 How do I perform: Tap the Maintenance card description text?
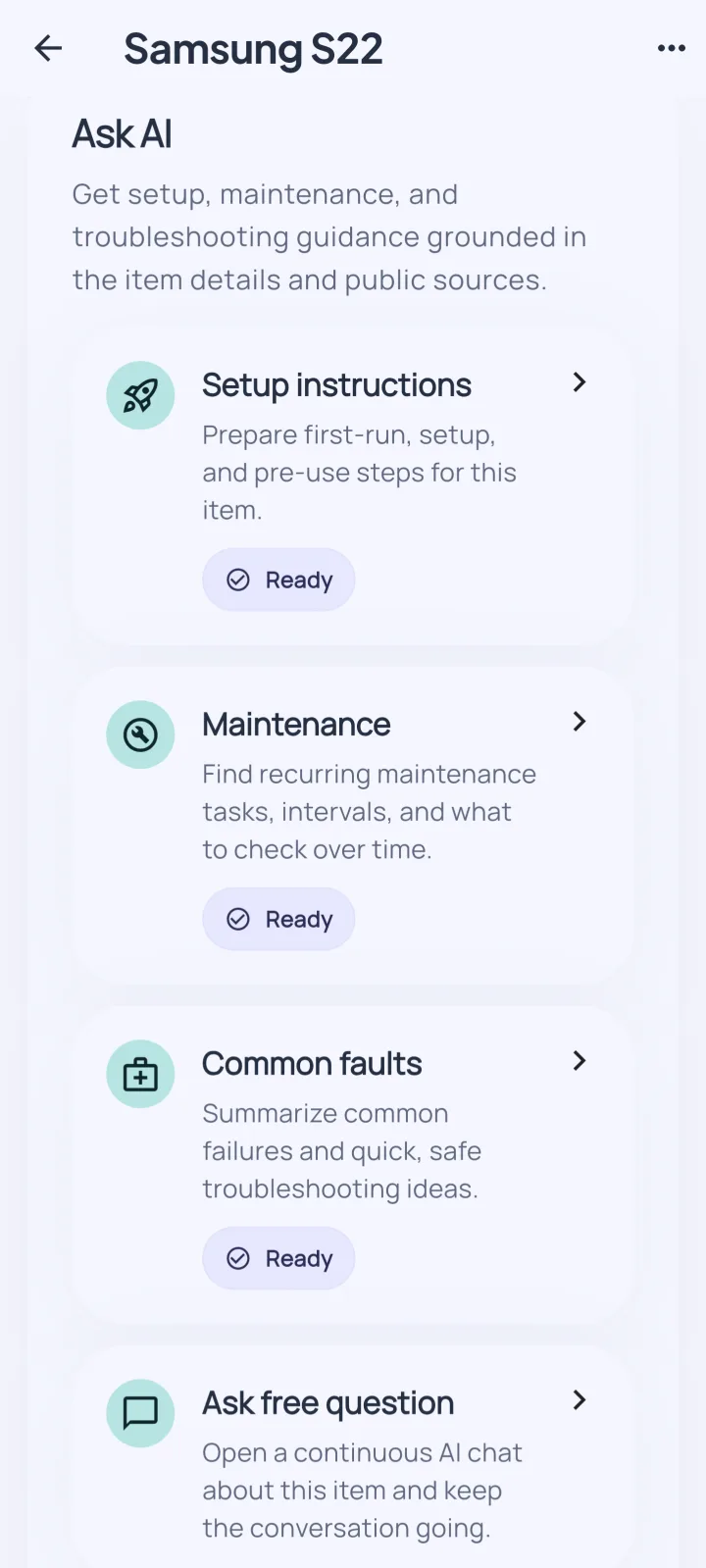pyautogui.click(x=369, y=811)
